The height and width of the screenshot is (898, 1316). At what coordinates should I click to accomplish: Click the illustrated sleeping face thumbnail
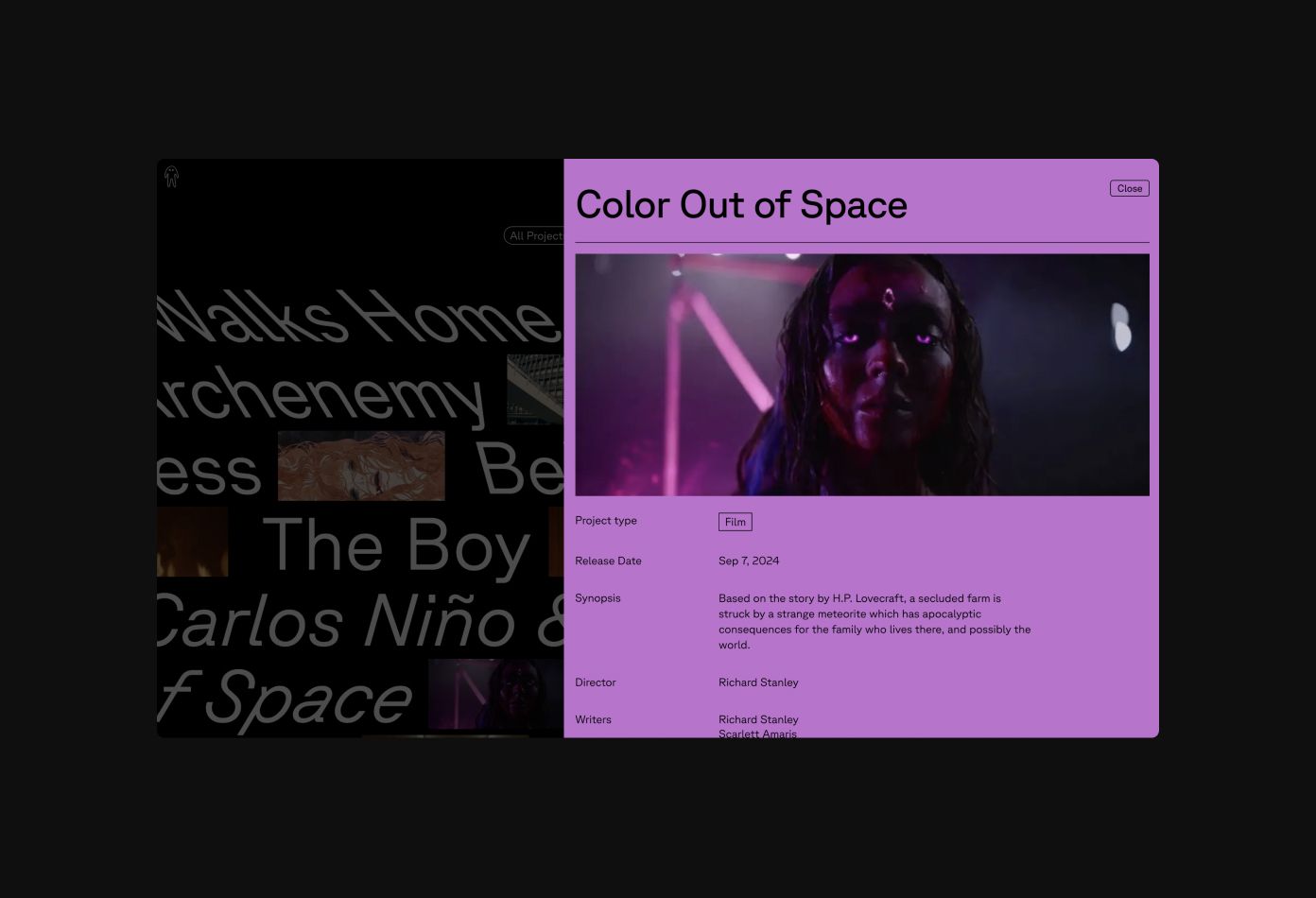361,466
